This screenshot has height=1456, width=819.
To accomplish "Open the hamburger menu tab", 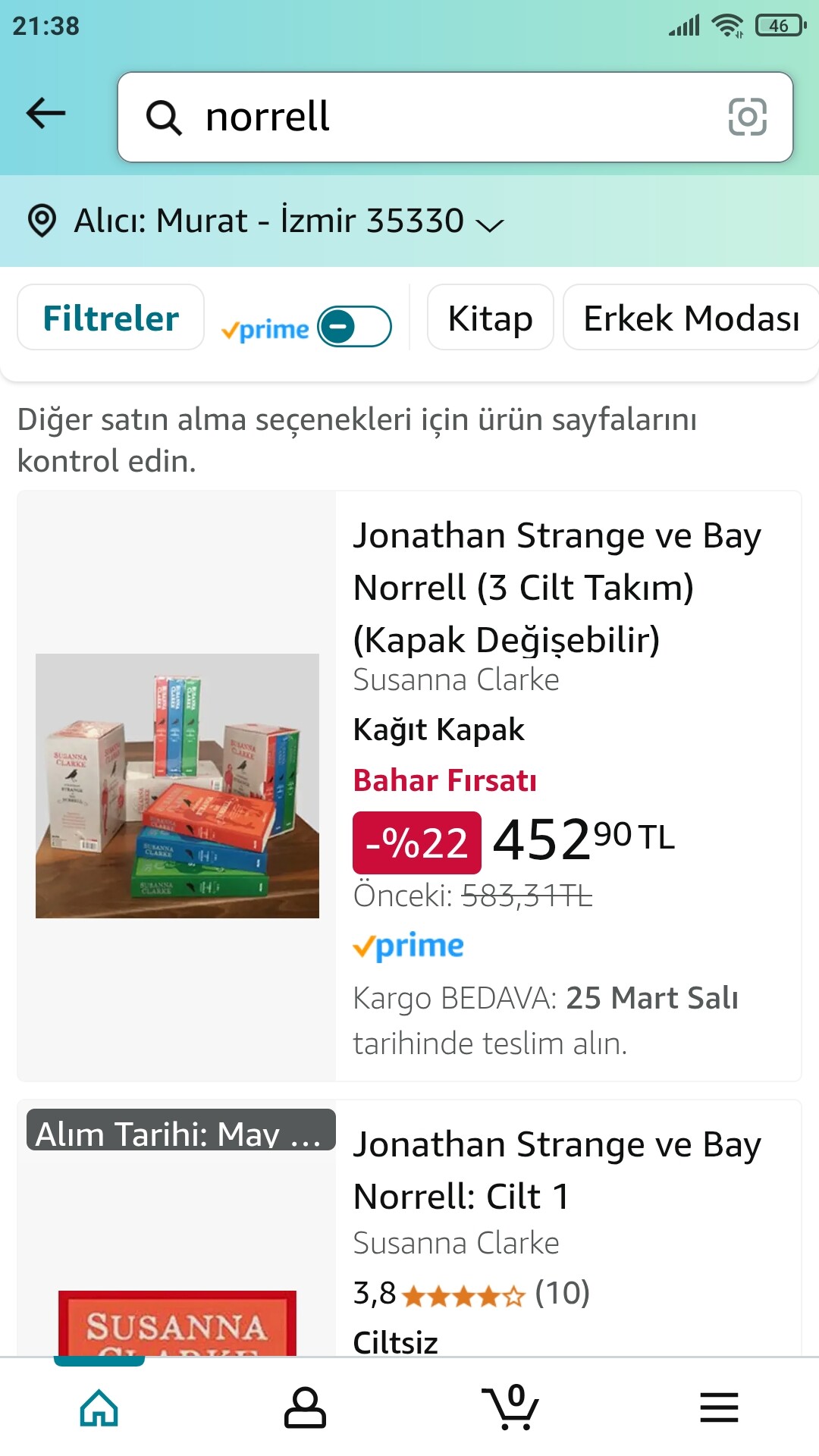I will coord(719,1408).
